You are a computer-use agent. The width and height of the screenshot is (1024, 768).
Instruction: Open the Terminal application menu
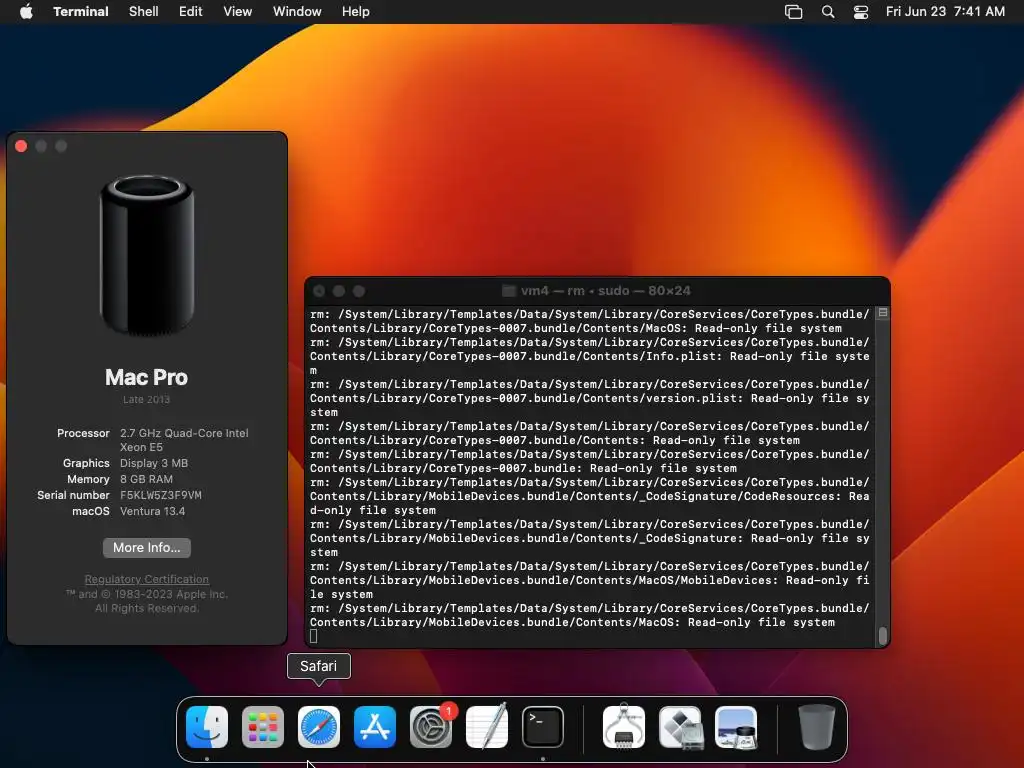coord(81,11)
